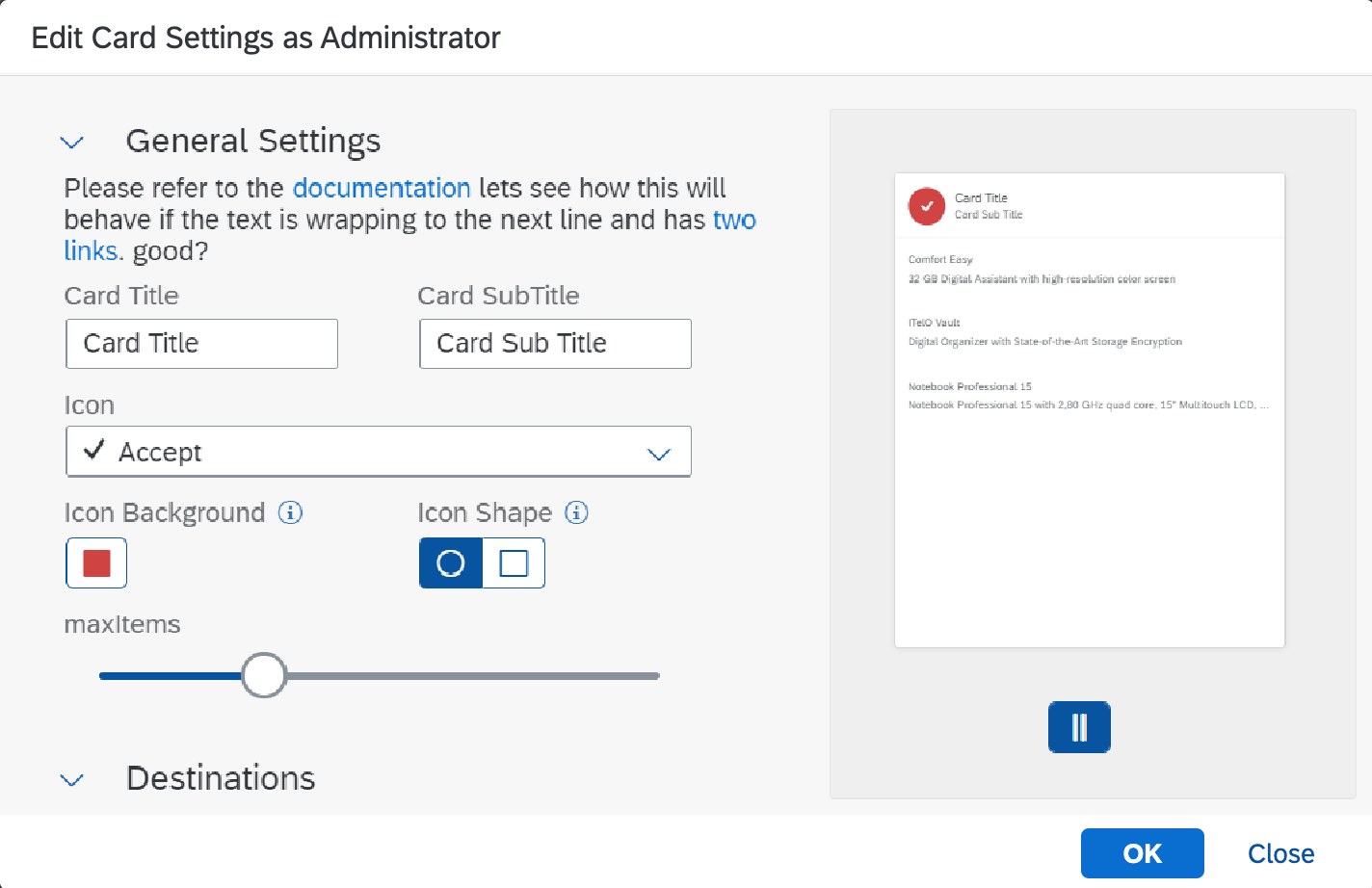
Task: Show Icon Shape info tooltip
Action: pos(576,512)
